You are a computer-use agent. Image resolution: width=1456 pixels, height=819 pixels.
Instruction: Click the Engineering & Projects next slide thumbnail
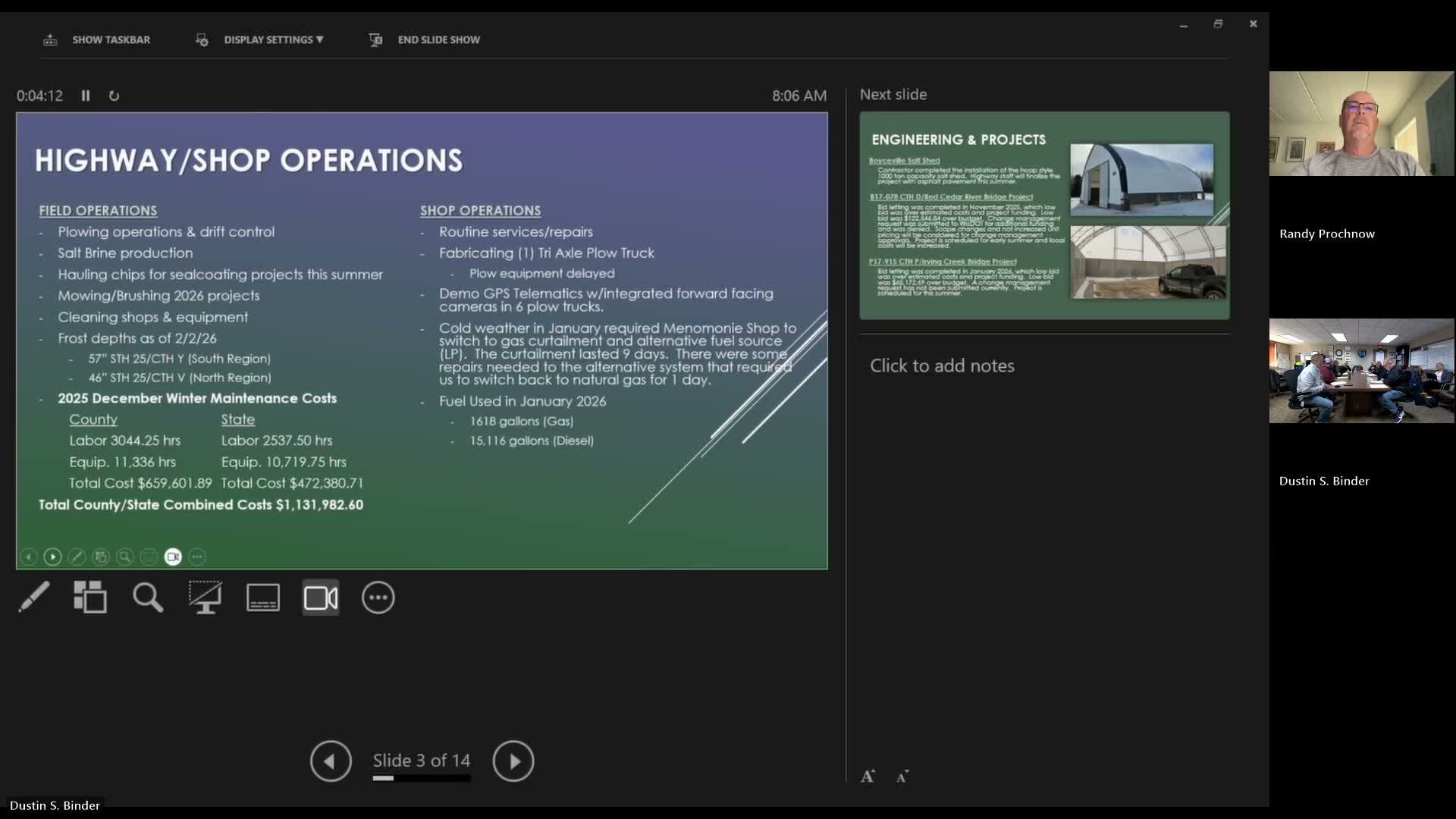coord(1044,215)
